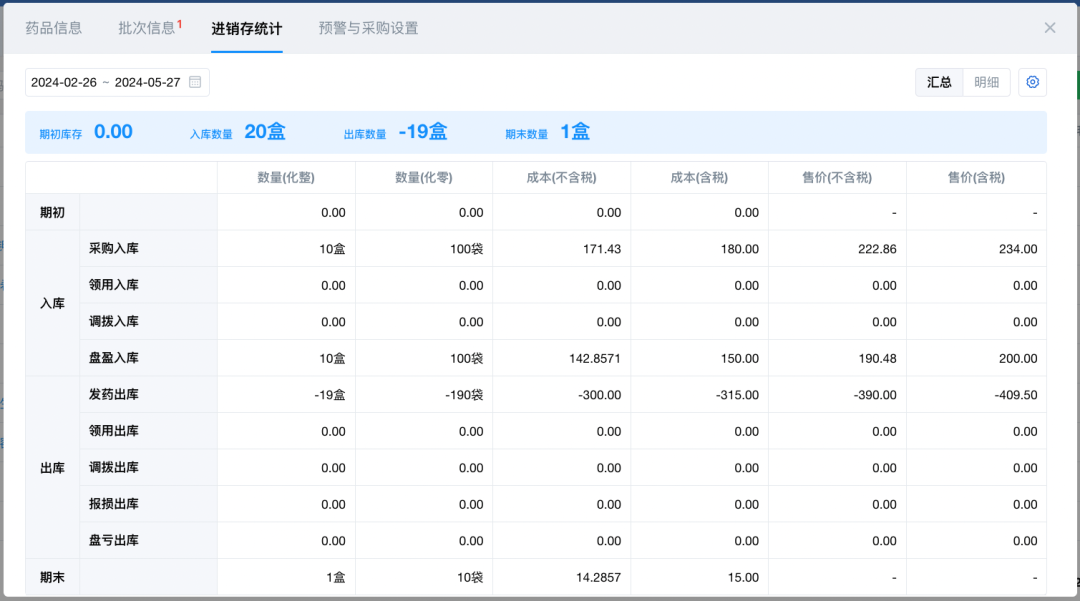Close the dialog with the X icon

1050,28
